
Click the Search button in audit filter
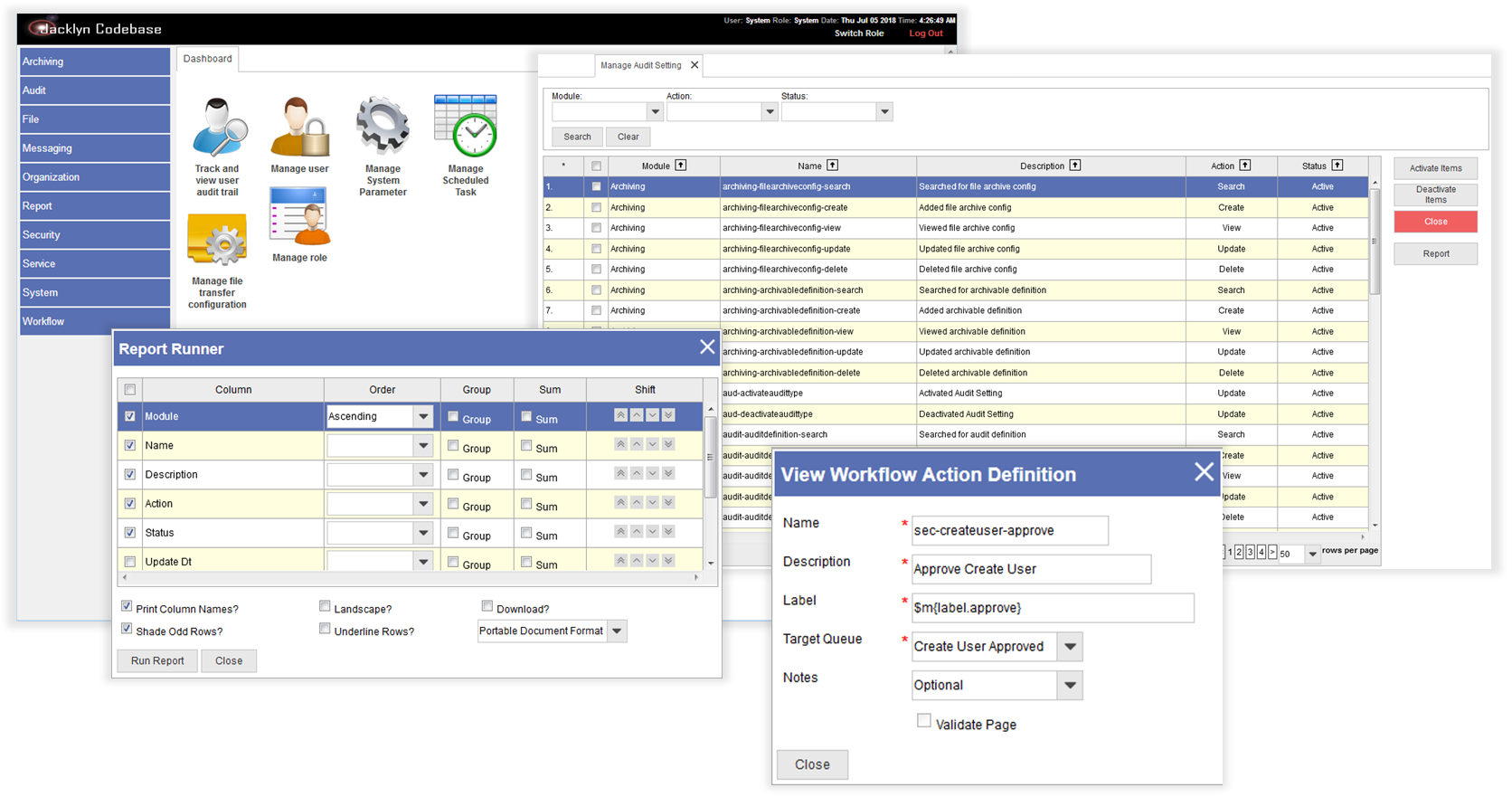pos(577,137)
